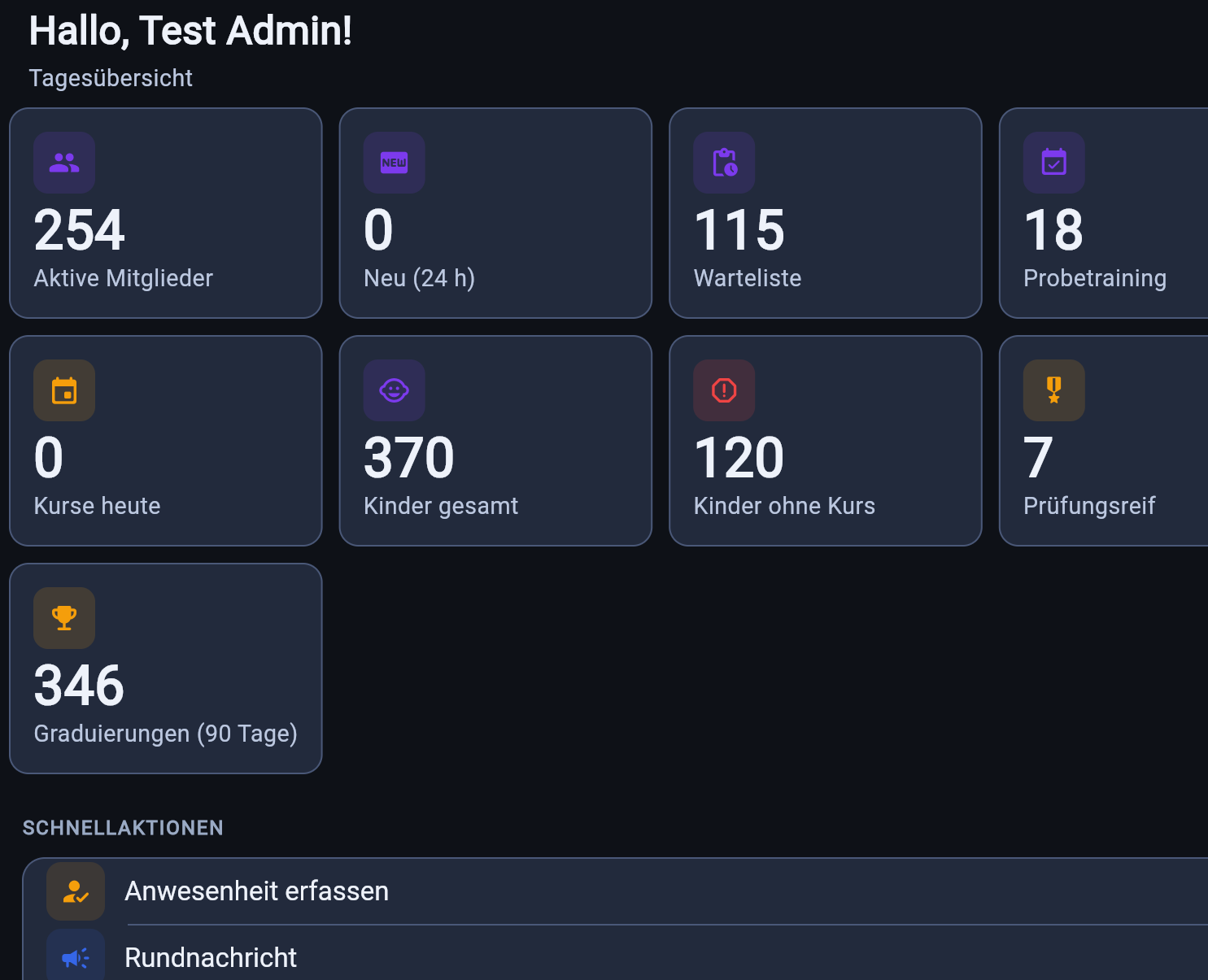This screenshot has height=980, width=1208.
Task: Open the 254 Aktive Mitglieder card
Action: pos(166,213)
